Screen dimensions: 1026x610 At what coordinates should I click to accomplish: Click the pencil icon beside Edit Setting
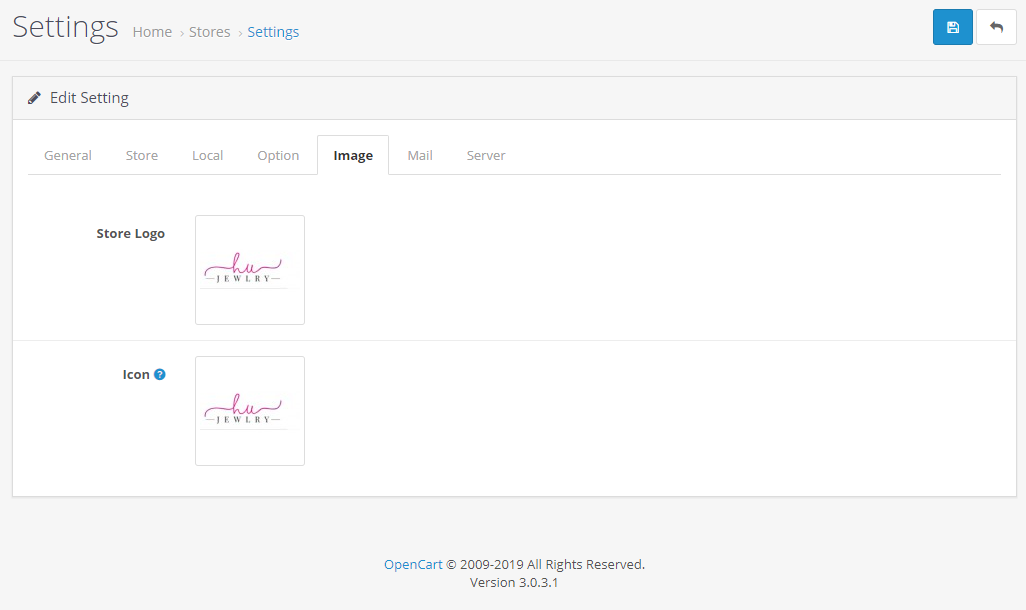tap(34, 98)
